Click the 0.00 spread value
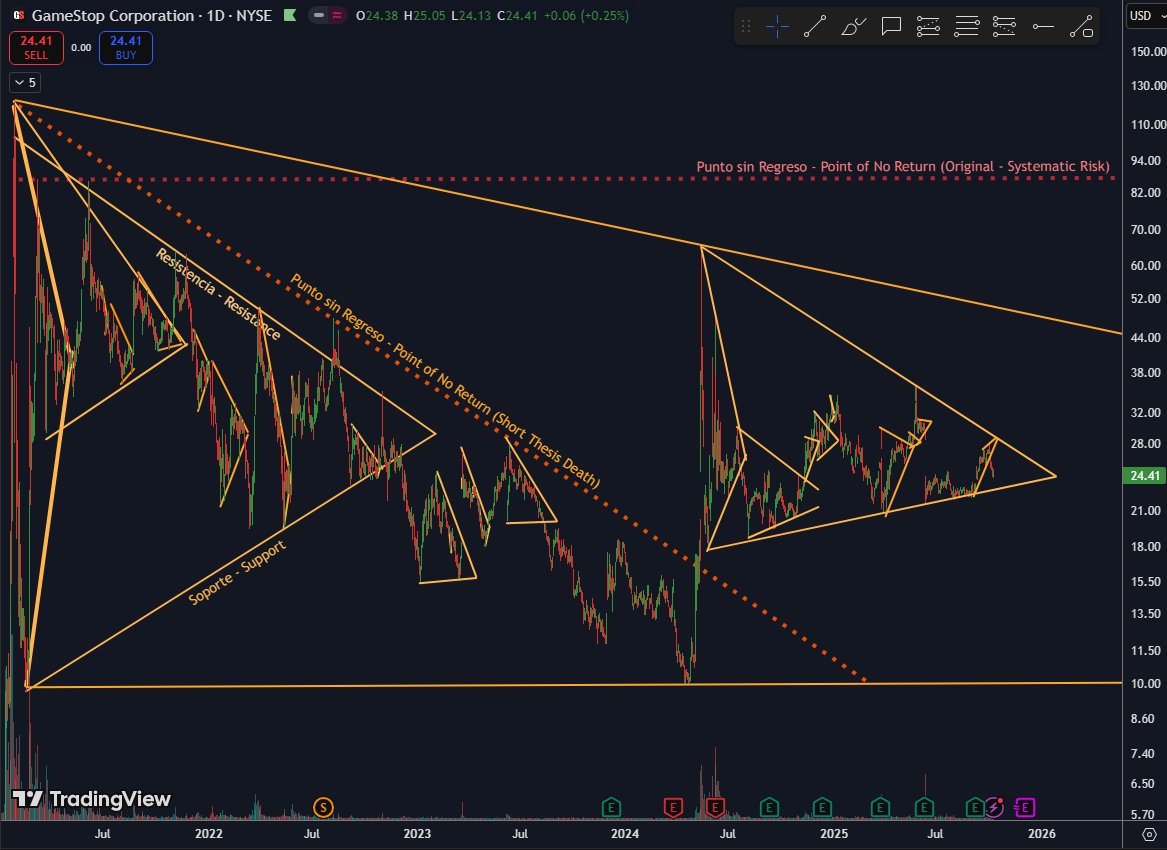The image size is (1167, 850). click(81, 48)
